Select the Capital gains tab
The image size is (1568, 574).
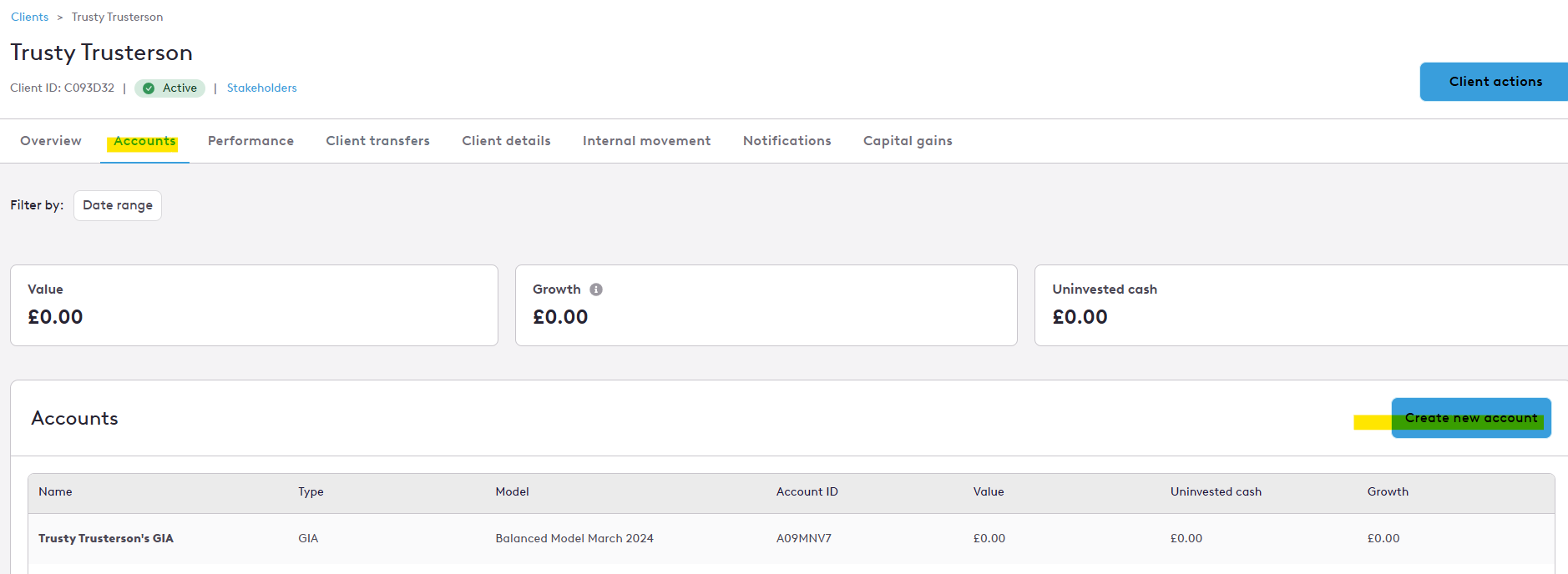pyautogui.click(x=908, y=141)
